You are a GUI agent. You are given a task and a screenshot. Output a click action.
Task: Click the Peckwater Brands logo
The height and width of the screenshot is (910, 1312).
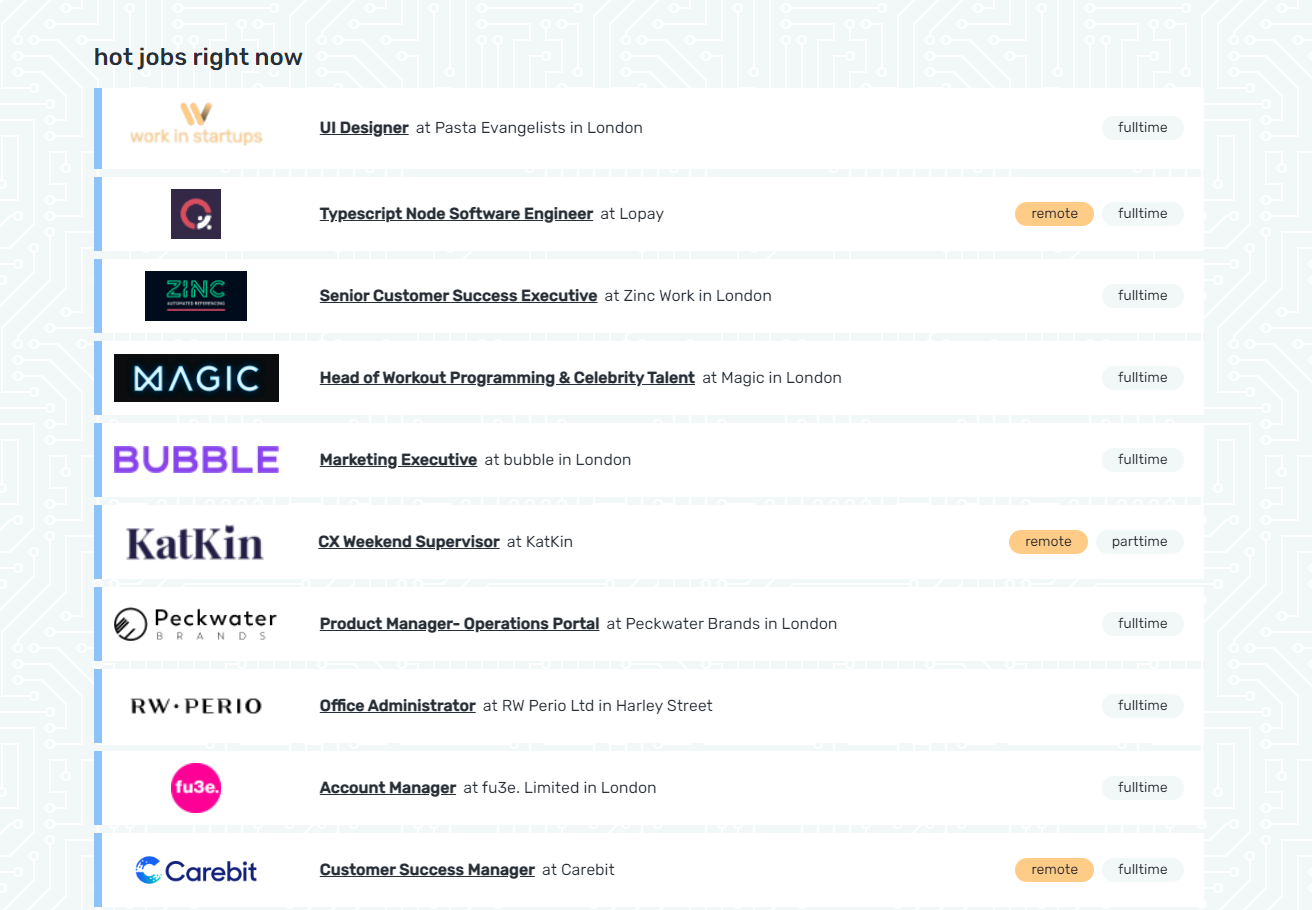click(196, 623)
